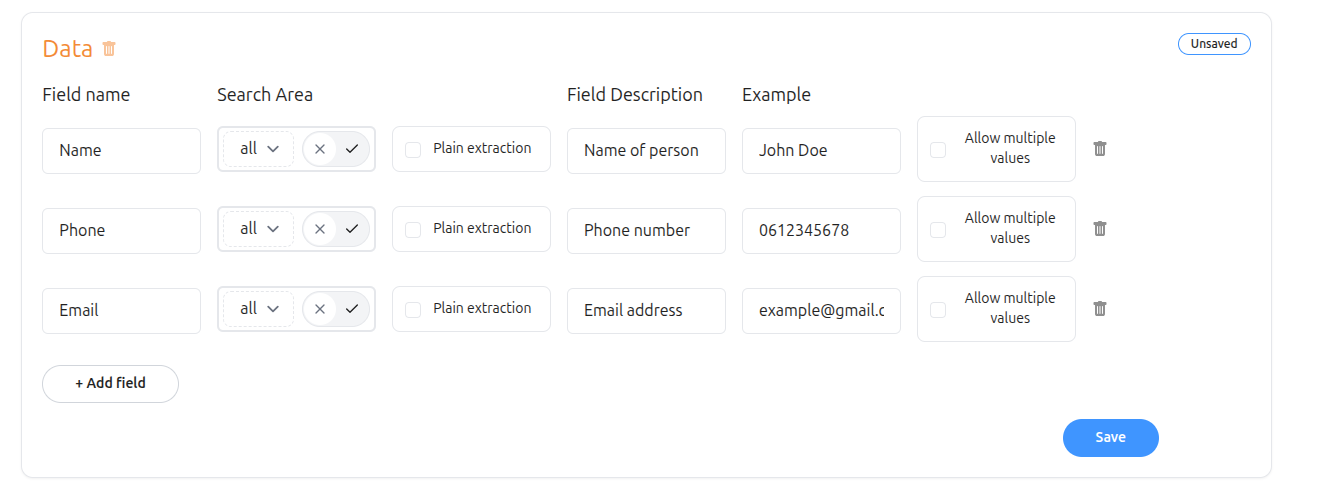Save the data fields
Image resolution: width=1339 pixels, height=485 pixels.
click(x=1110, y=438)
